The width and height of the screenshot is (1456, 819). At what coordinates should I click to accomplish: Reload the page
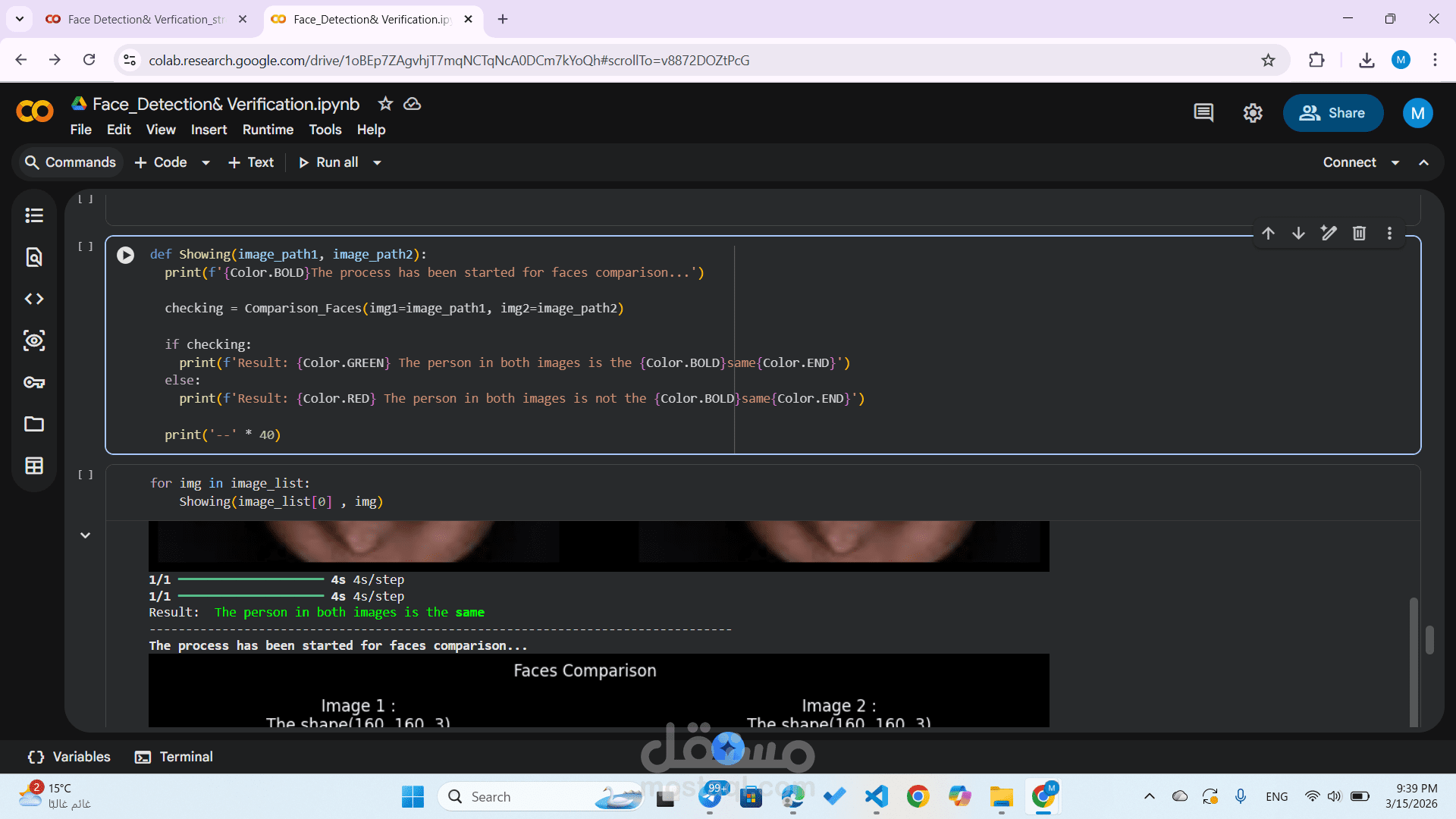pyautogui.click(x=89, y=60)
